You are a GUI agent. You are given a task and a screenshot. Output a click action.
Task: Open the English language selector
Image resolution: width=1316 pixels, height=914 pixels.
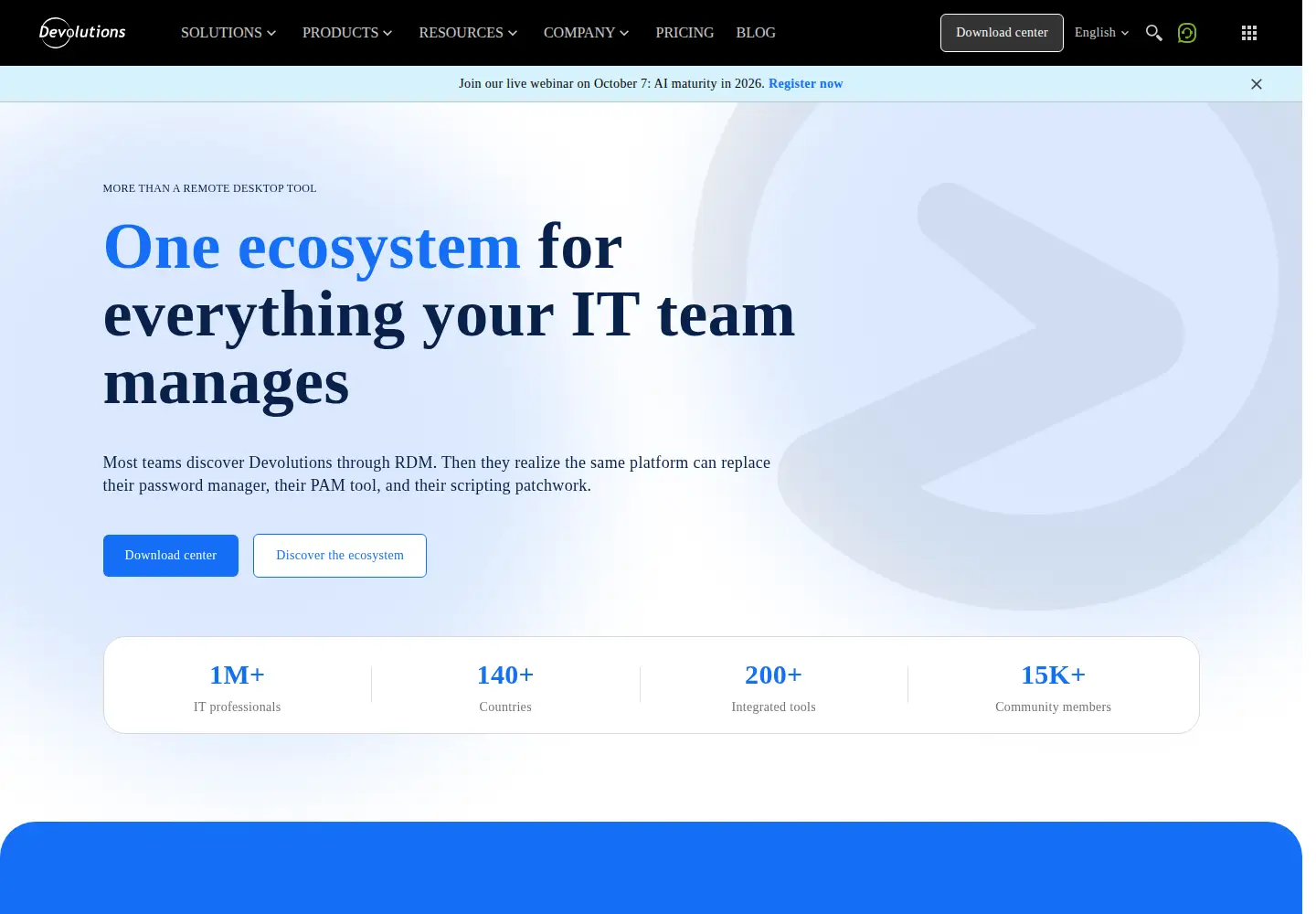[1102, 33]
